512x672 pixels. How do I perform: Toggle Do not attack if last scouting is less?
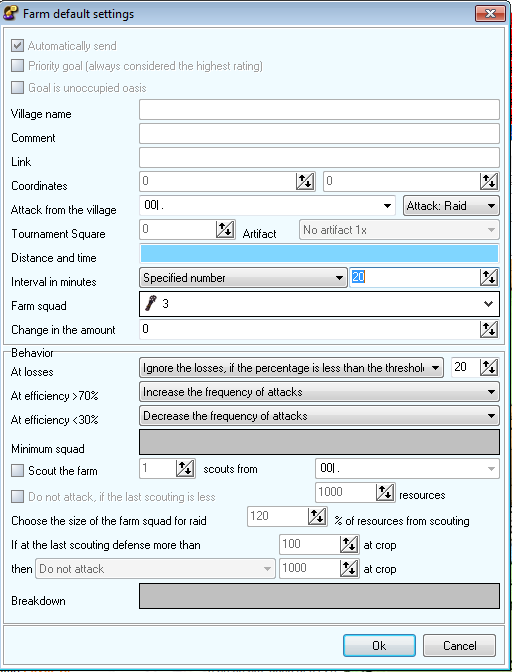coord(17,497)
